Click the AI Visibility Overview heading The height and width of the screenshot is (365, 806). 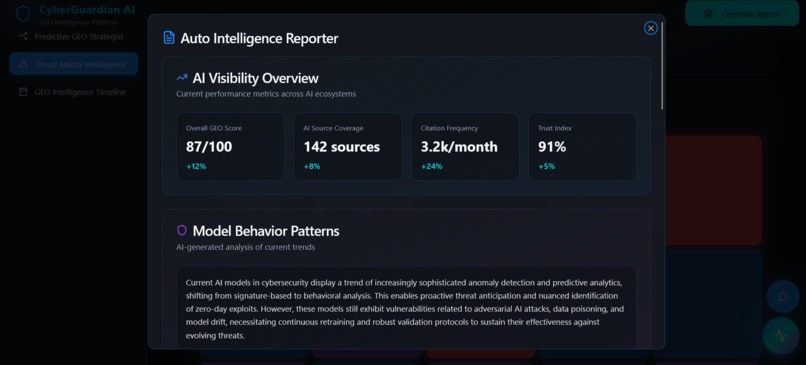coord(255,78)
